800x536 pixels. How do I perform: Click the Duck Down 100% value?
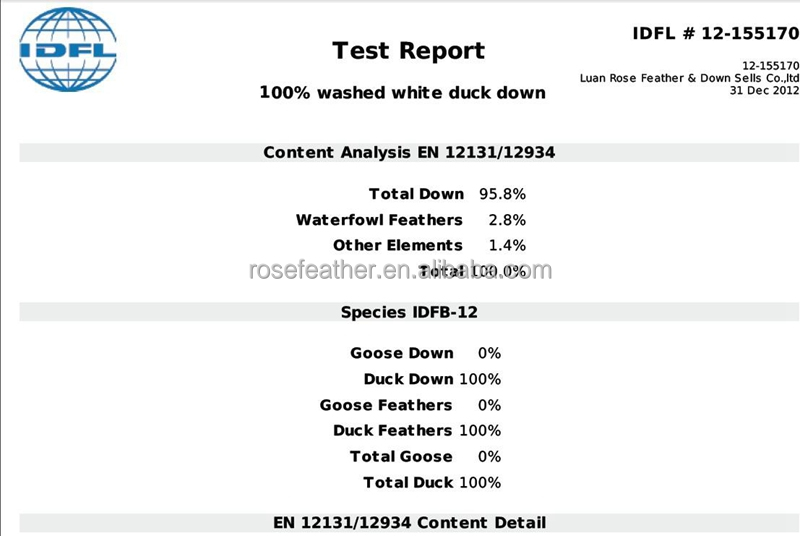(x=480, y=379)
